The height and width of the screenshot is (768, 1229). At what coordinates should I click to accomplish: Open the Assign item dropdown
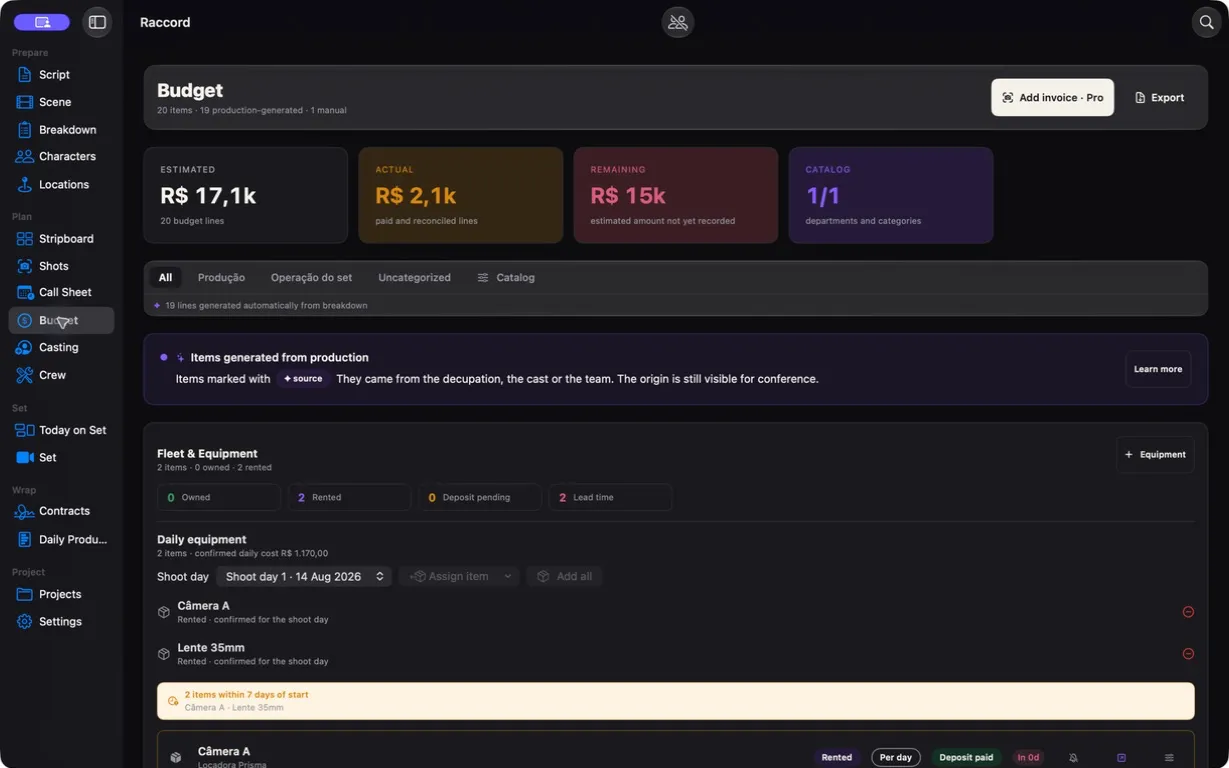(459, 577)
